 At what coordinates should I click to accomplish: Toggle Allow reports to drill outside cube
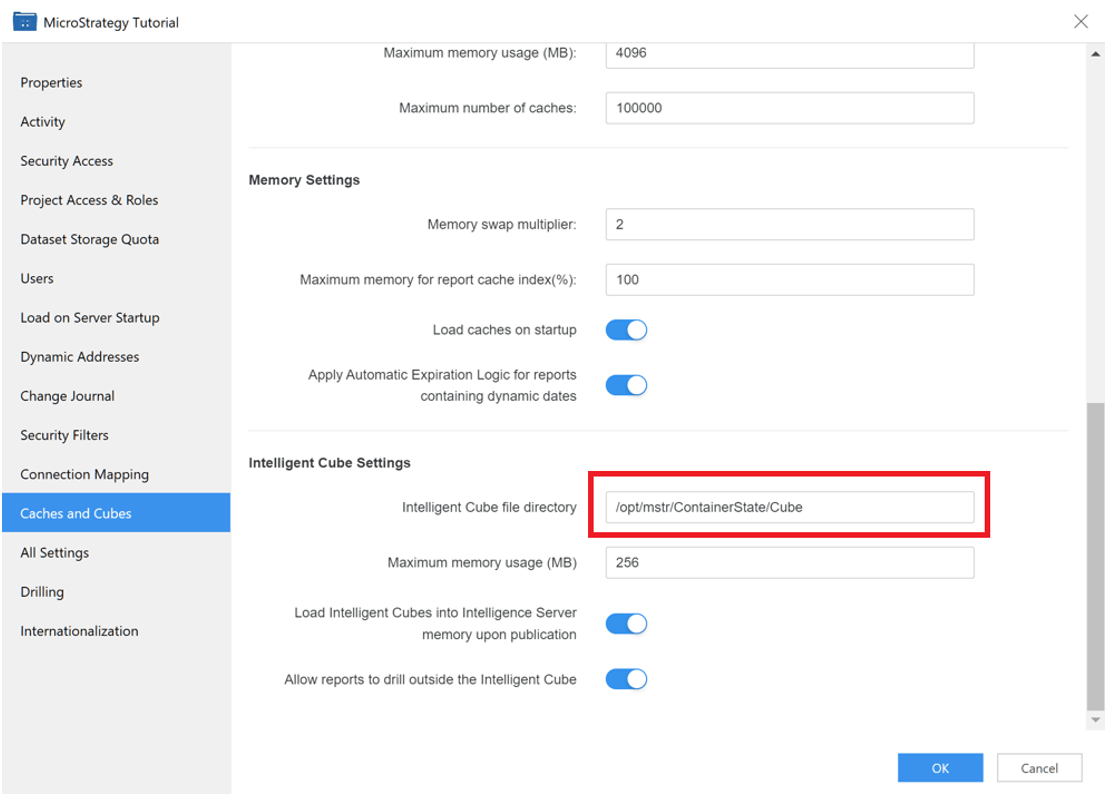tap(626, 679)
